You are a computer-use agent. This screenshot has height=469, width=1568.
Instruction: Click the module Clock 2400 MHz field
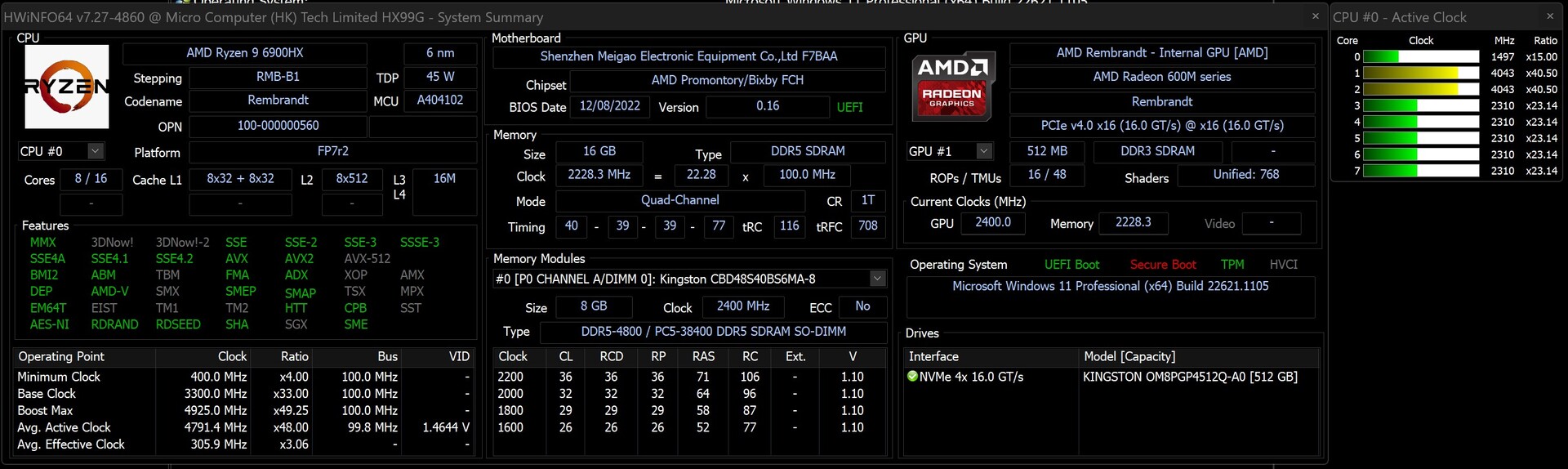click(743, 306)
